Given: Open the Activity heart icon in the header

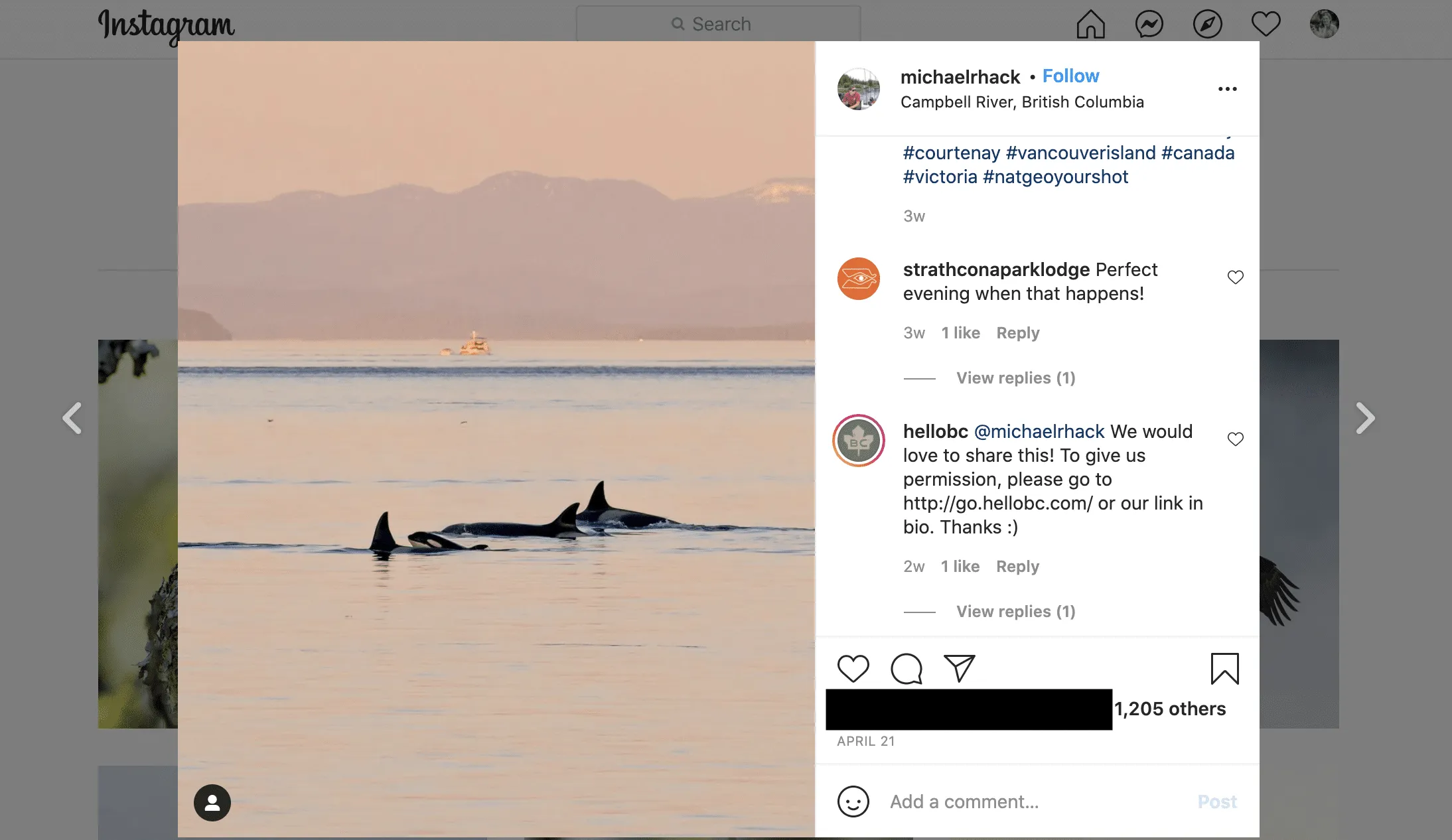Looking at the screenshot, I should [x=1266, y=25].
